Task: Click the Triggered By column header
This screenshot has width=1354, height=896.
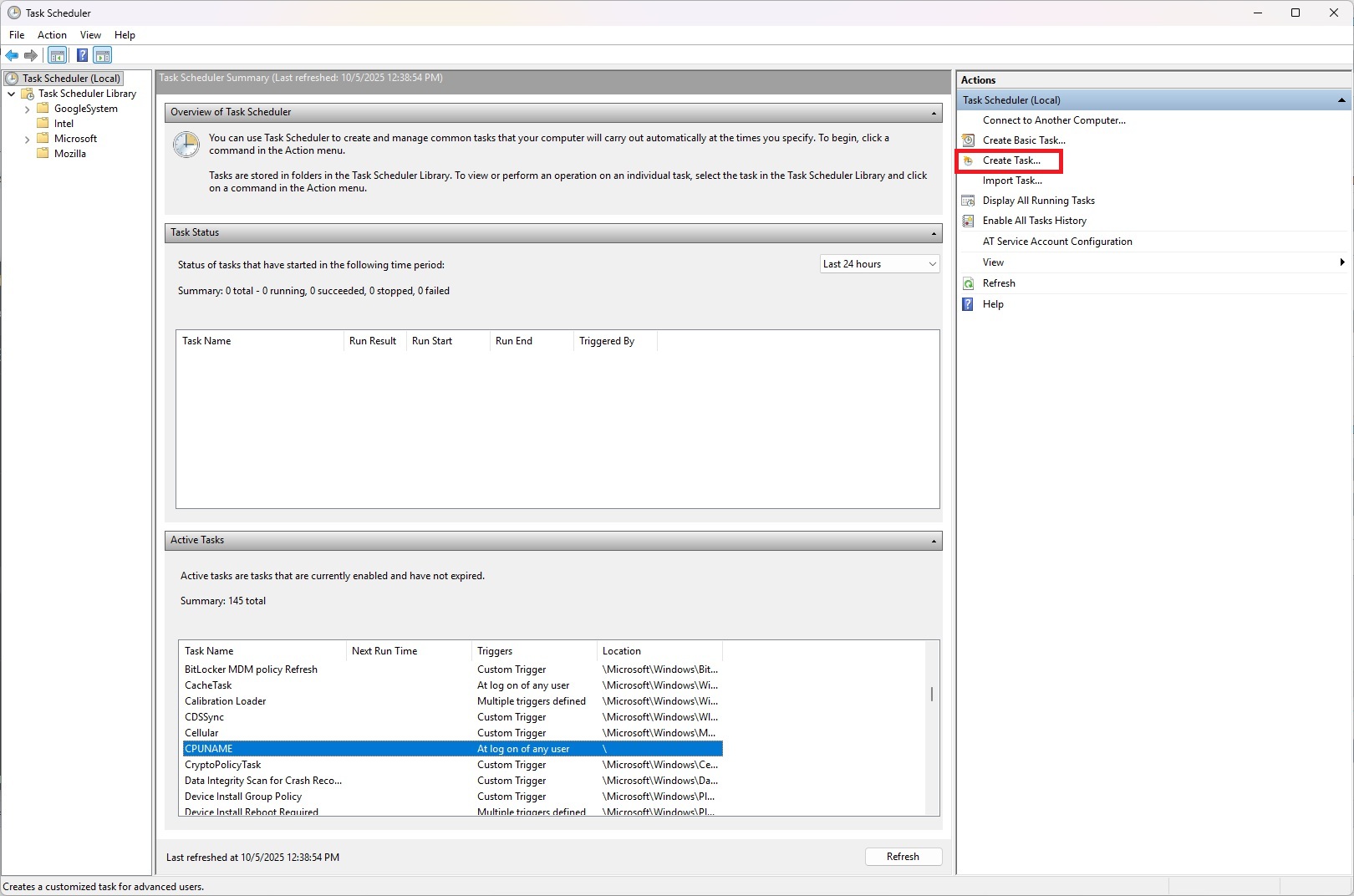Action: tap(615, 341)
